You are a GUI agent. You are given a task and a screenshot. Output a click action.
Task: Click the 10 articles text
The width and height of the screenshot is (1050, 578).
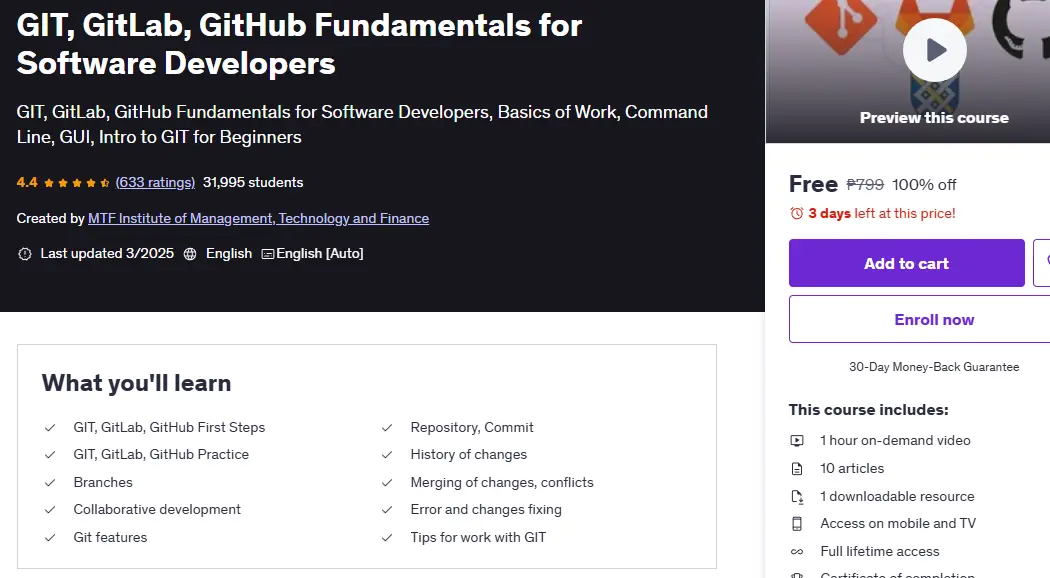pyautogui.click(x=852, y=469)
